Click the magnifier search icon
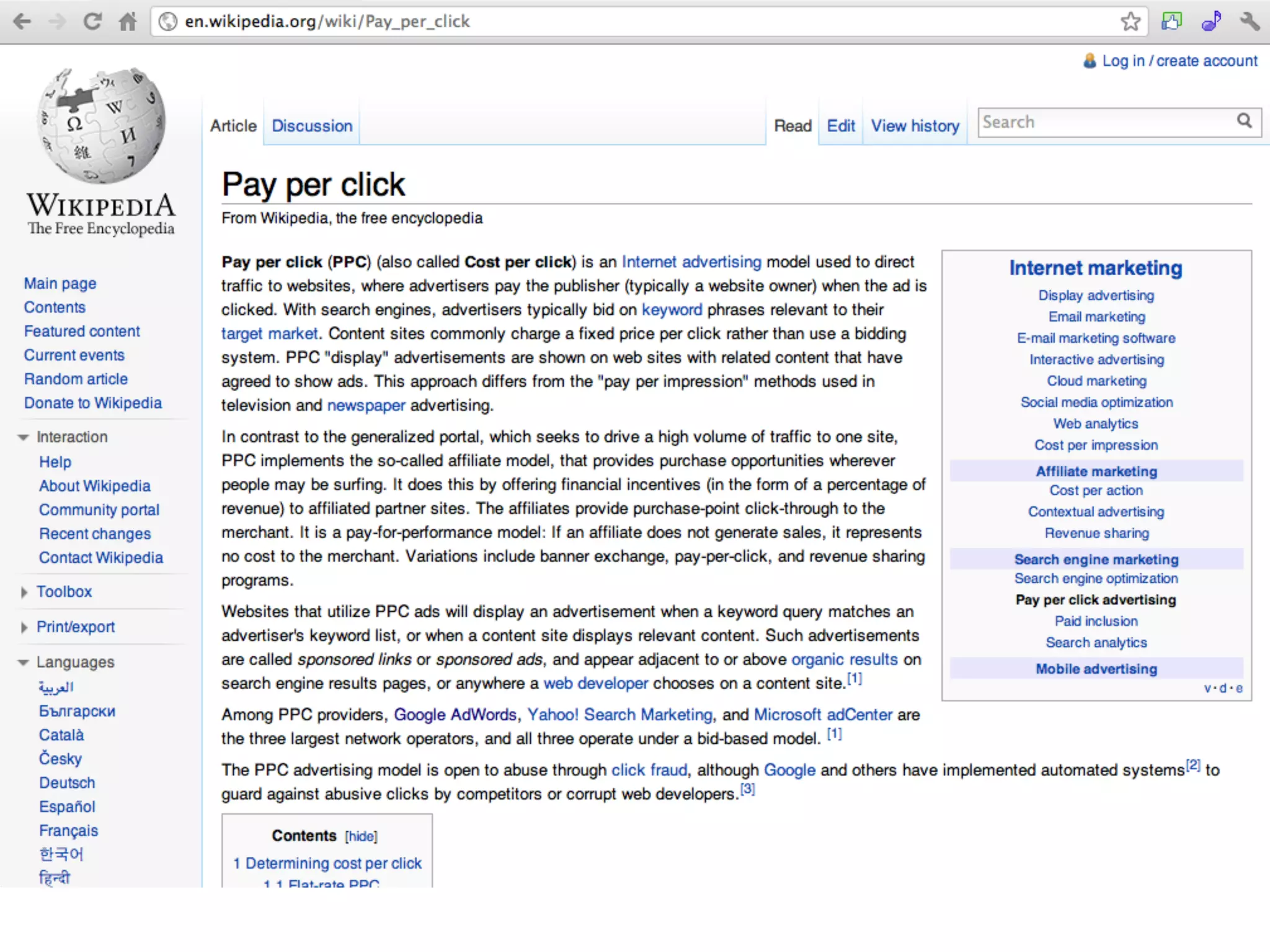Viewport: 1270px width, 952px height. (x=1245, y=121)
